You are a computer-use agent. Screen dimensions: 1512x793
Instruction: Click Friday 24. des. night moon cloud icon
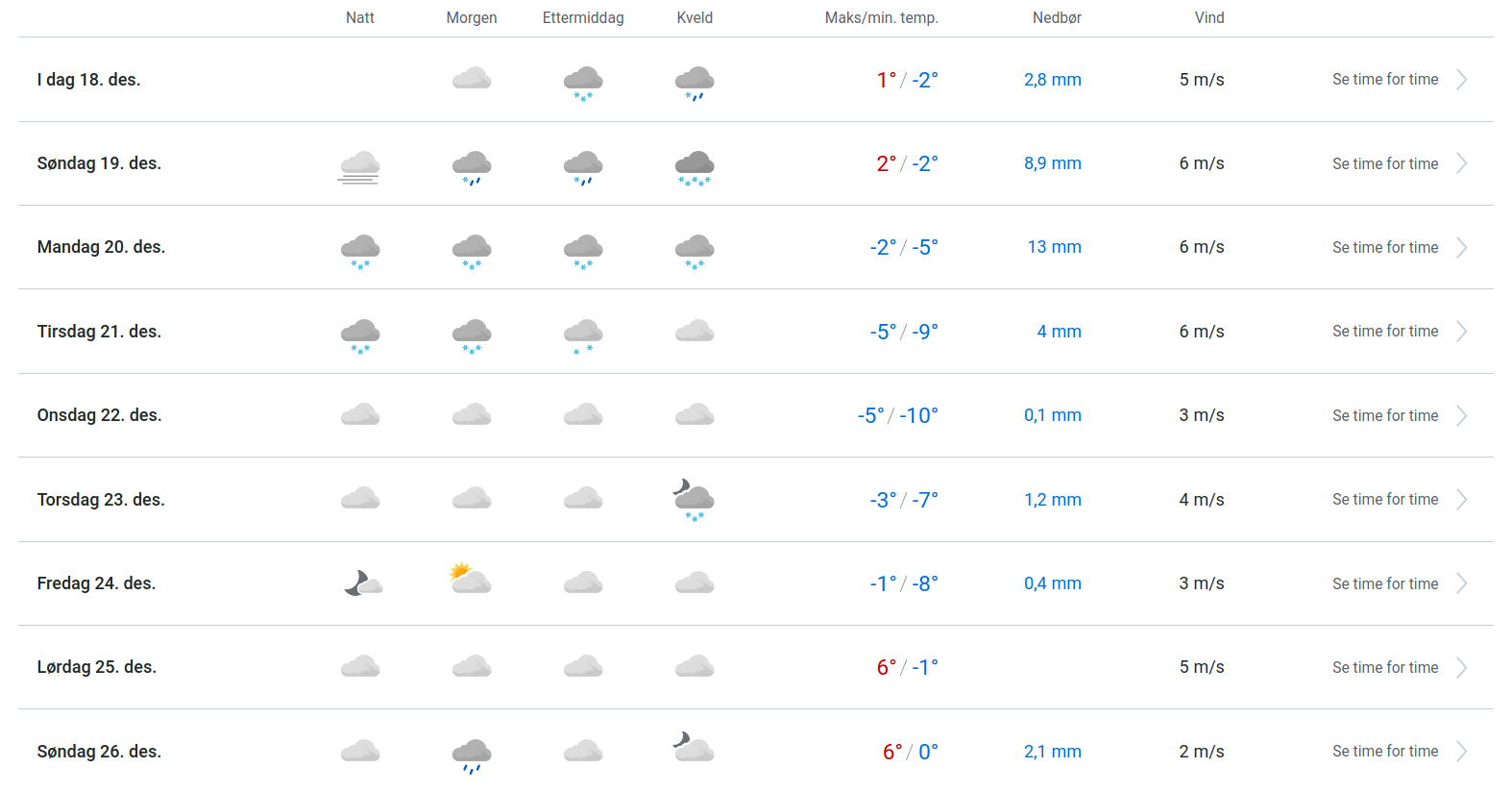[362, 582]
